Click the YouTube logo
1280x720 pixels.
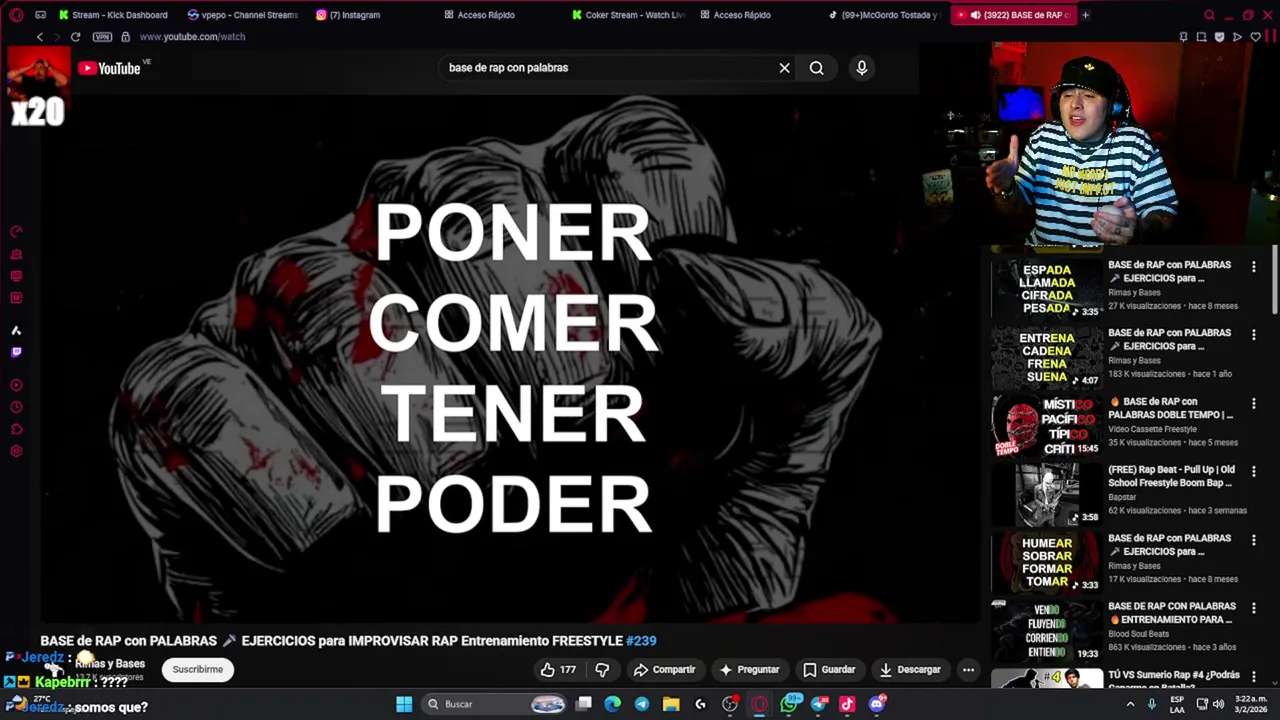pos(111,68)
